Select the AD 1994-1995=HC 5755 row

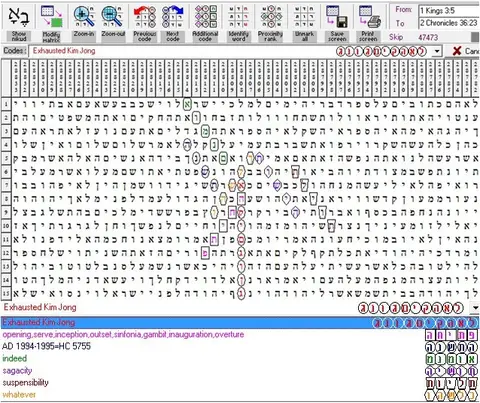point(240,347)
